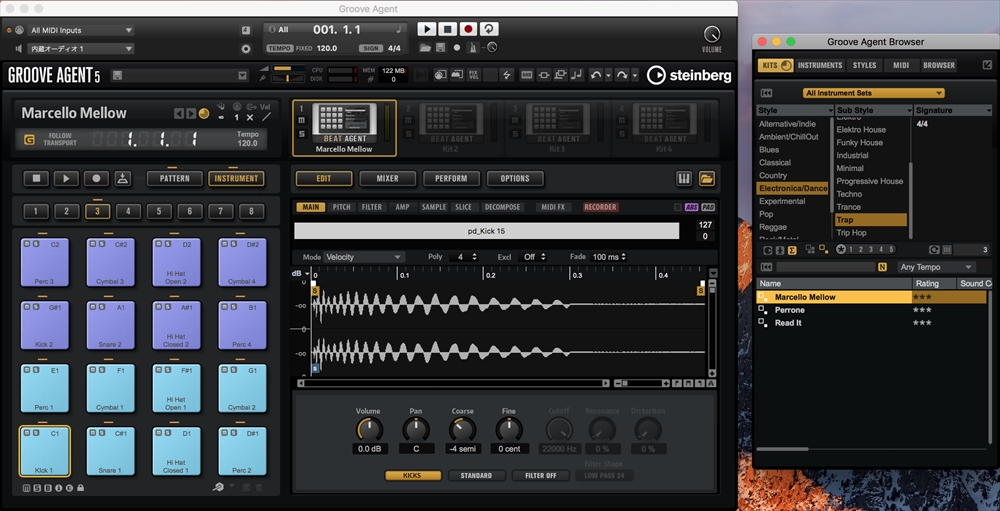Toggle the transport Loop button
Viewport: 1000px width, 511px height.
coord(490,29)
